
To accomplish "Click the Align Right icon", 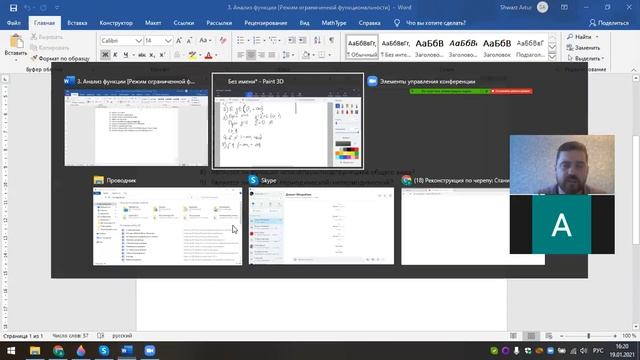I will (261, 55).
